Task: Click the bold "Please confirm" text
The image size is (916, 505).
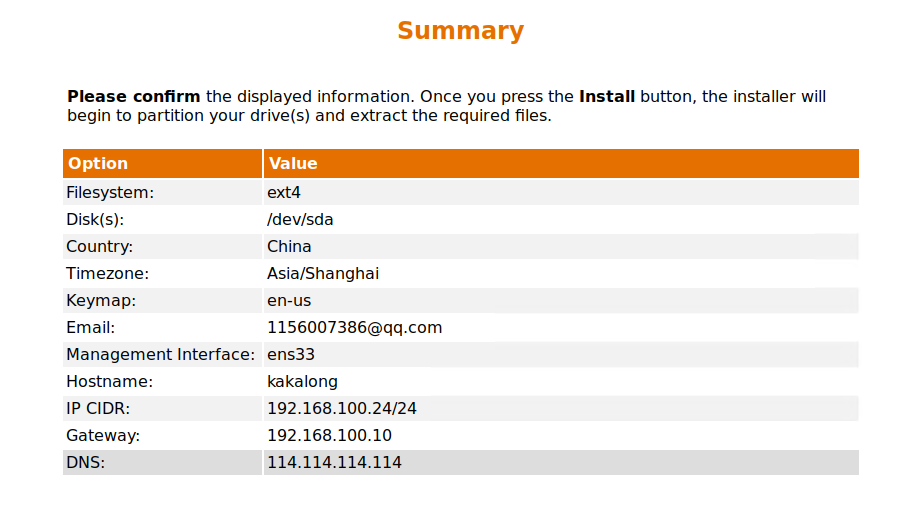Action: pos(134,97)
